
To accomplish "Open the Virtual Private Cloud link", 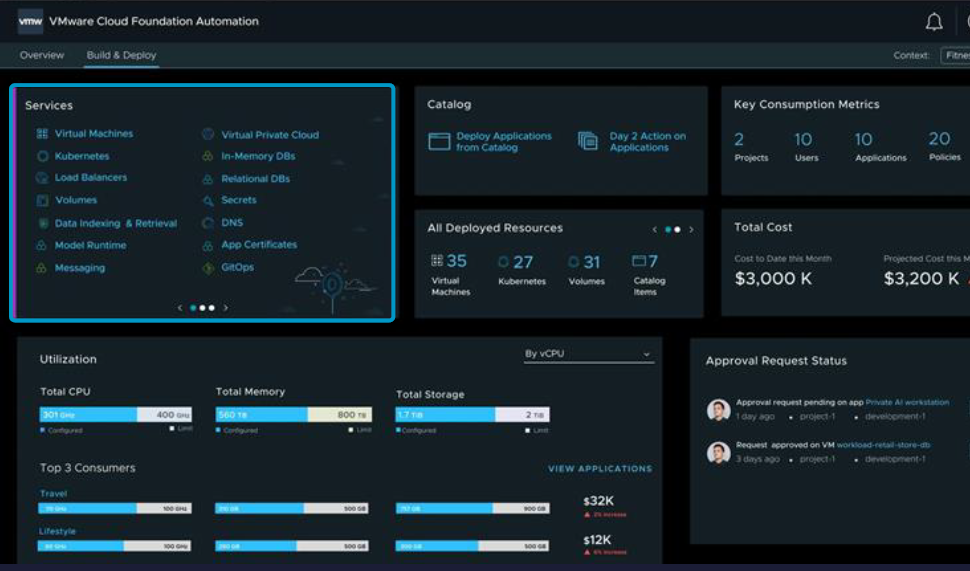I will tap(270, 135).
